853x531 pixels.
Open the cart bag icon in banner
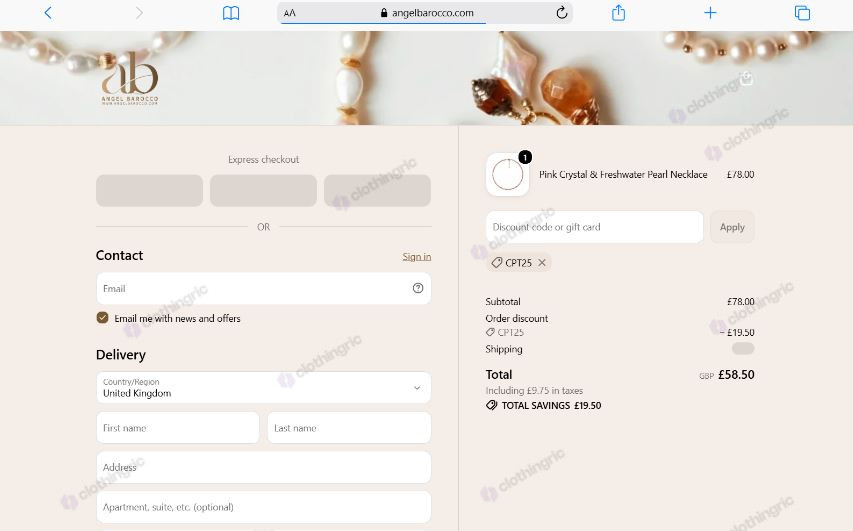coord(747,78)
